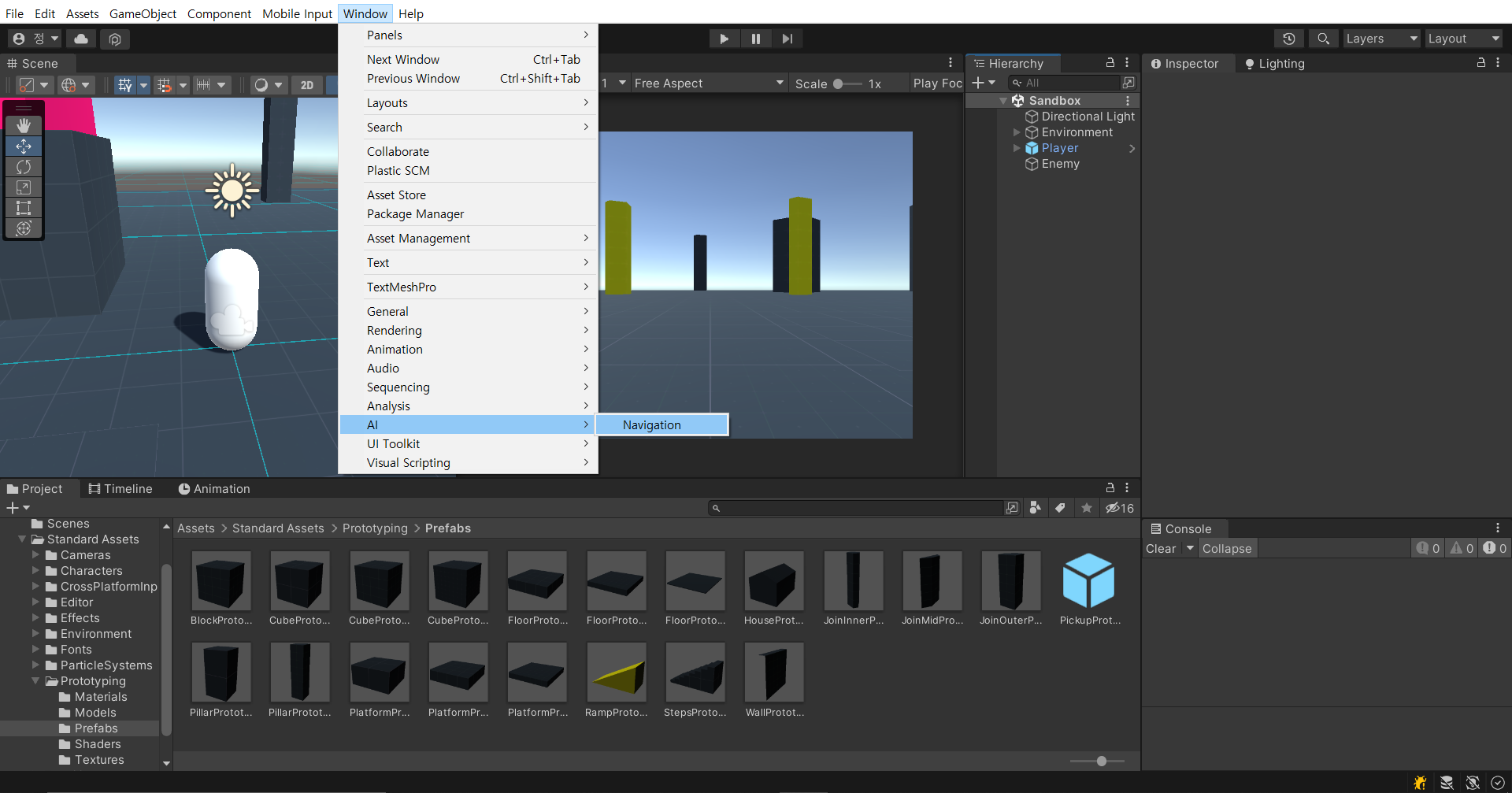
Task: Clear the Console
Action: click(x=1161, y=549)
